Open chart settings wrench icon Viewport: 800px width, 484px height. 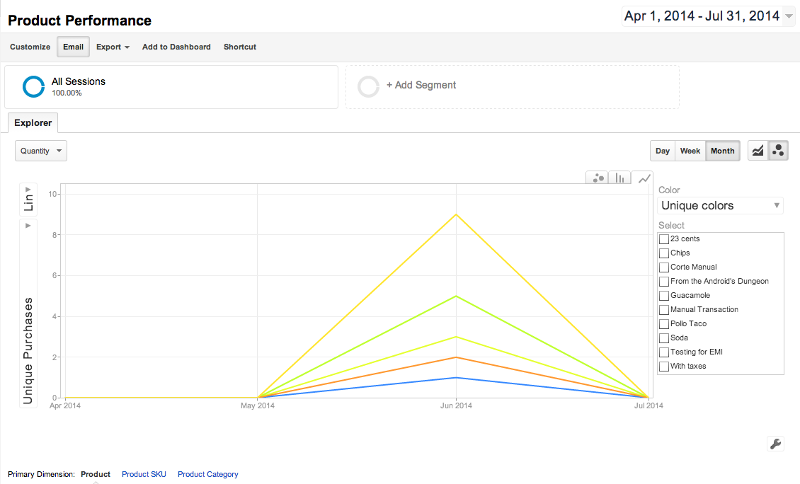[x=776, y=444]
